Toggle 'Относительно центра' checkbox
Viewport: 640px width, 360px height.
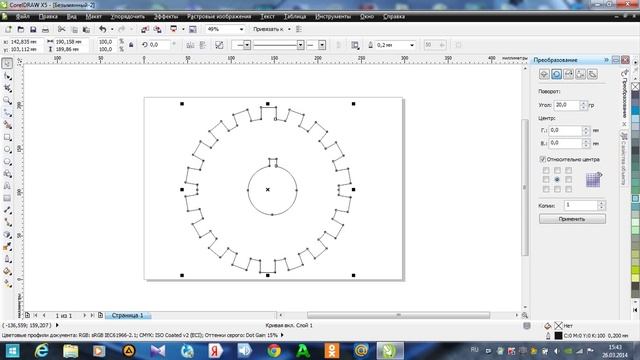[543, 159]
